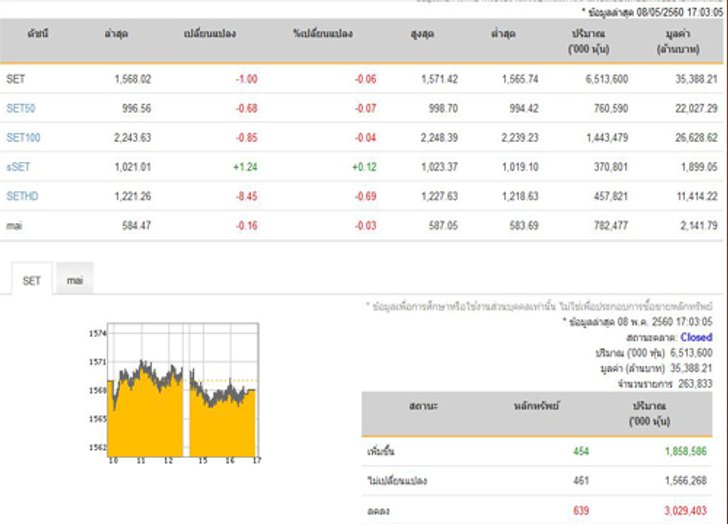Click SET percent change -0.06

click(365, 79)
